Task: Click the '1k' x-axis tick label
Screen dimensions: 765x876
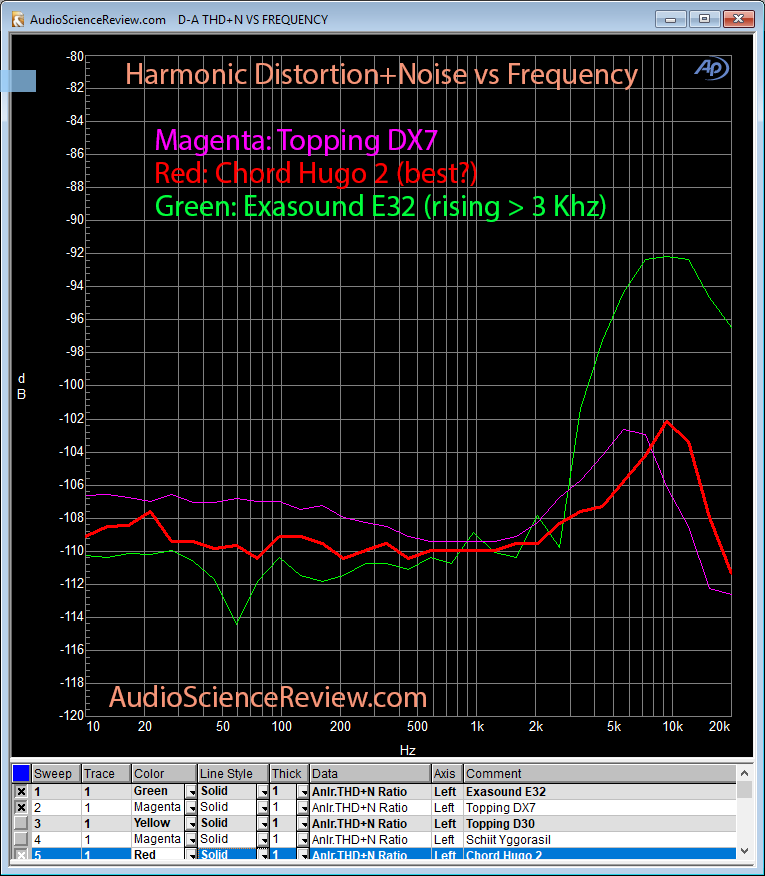Action: [477, 726]
